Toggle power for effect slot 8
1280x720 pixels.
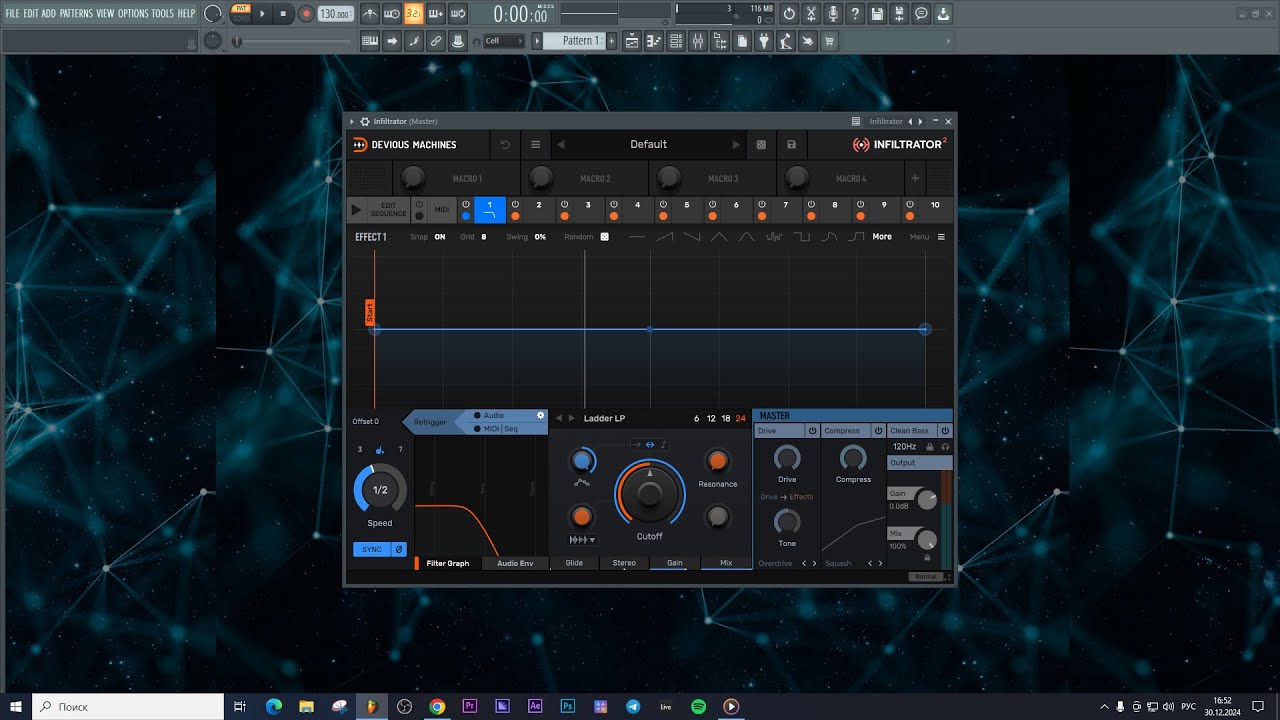pyautogui.click(x=811, y=204)
